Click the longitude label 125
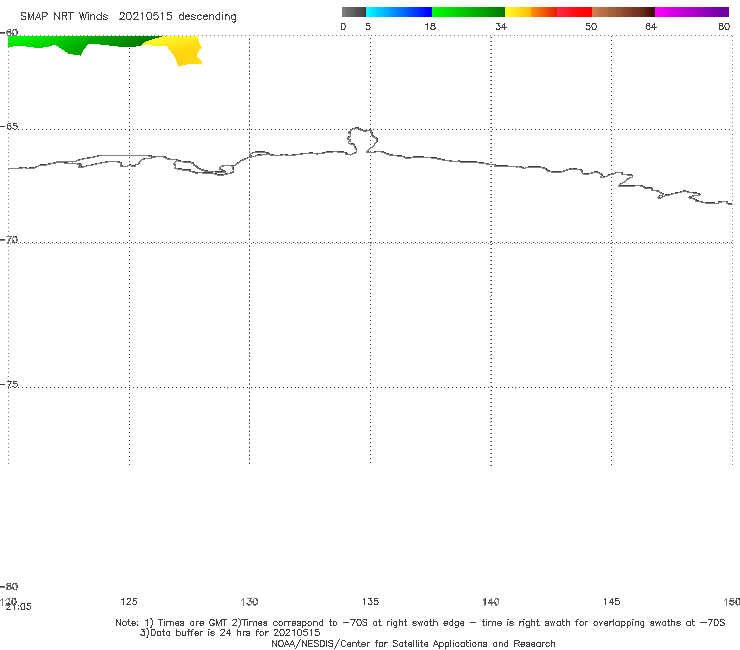Image resolution: width=740 pixels, height=650 pixels. (x=129, y=601)
